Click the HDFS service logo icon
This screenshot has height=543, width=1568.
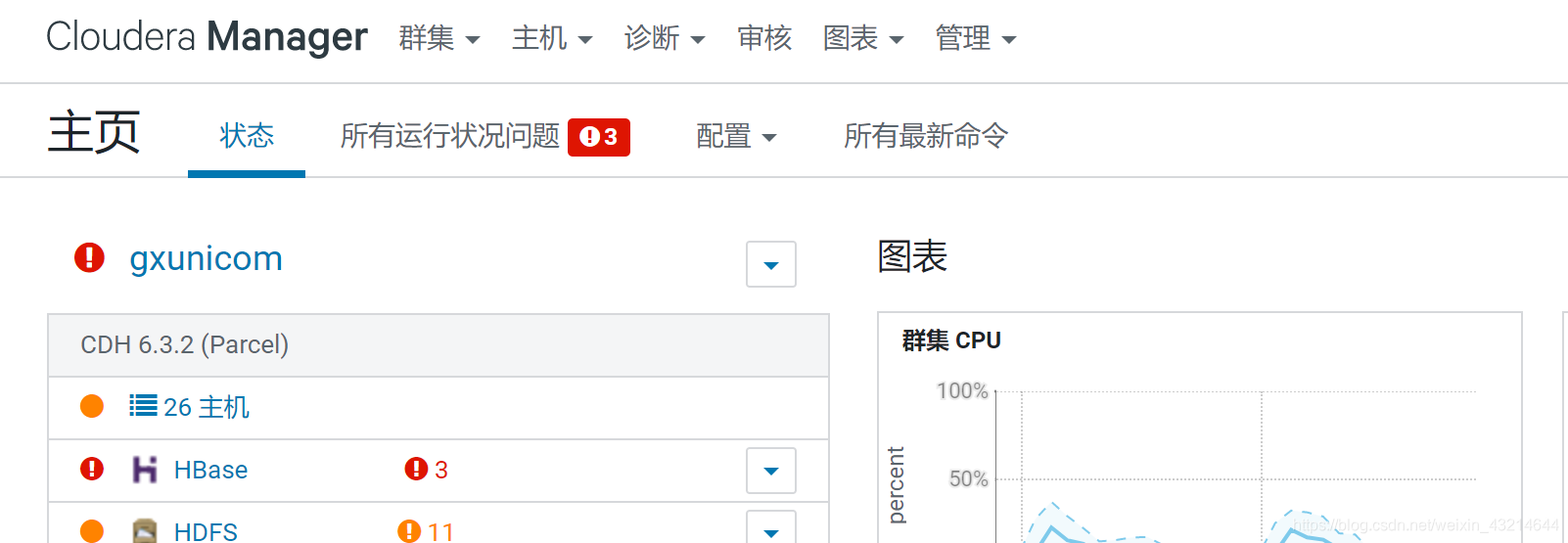145,531
